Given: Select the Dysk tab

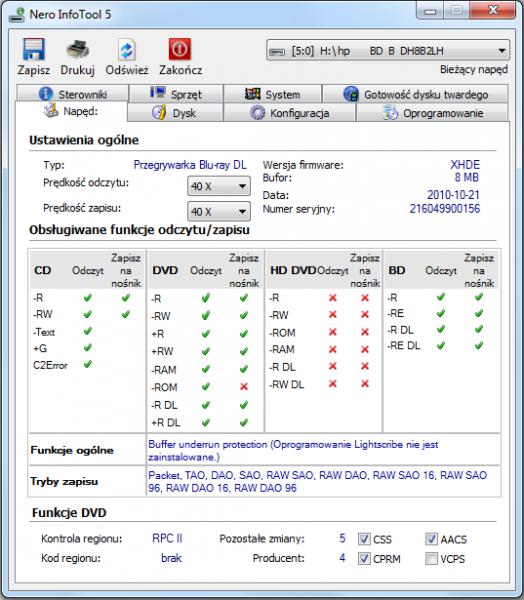Looking at the screenshot, I should point(175,113).
